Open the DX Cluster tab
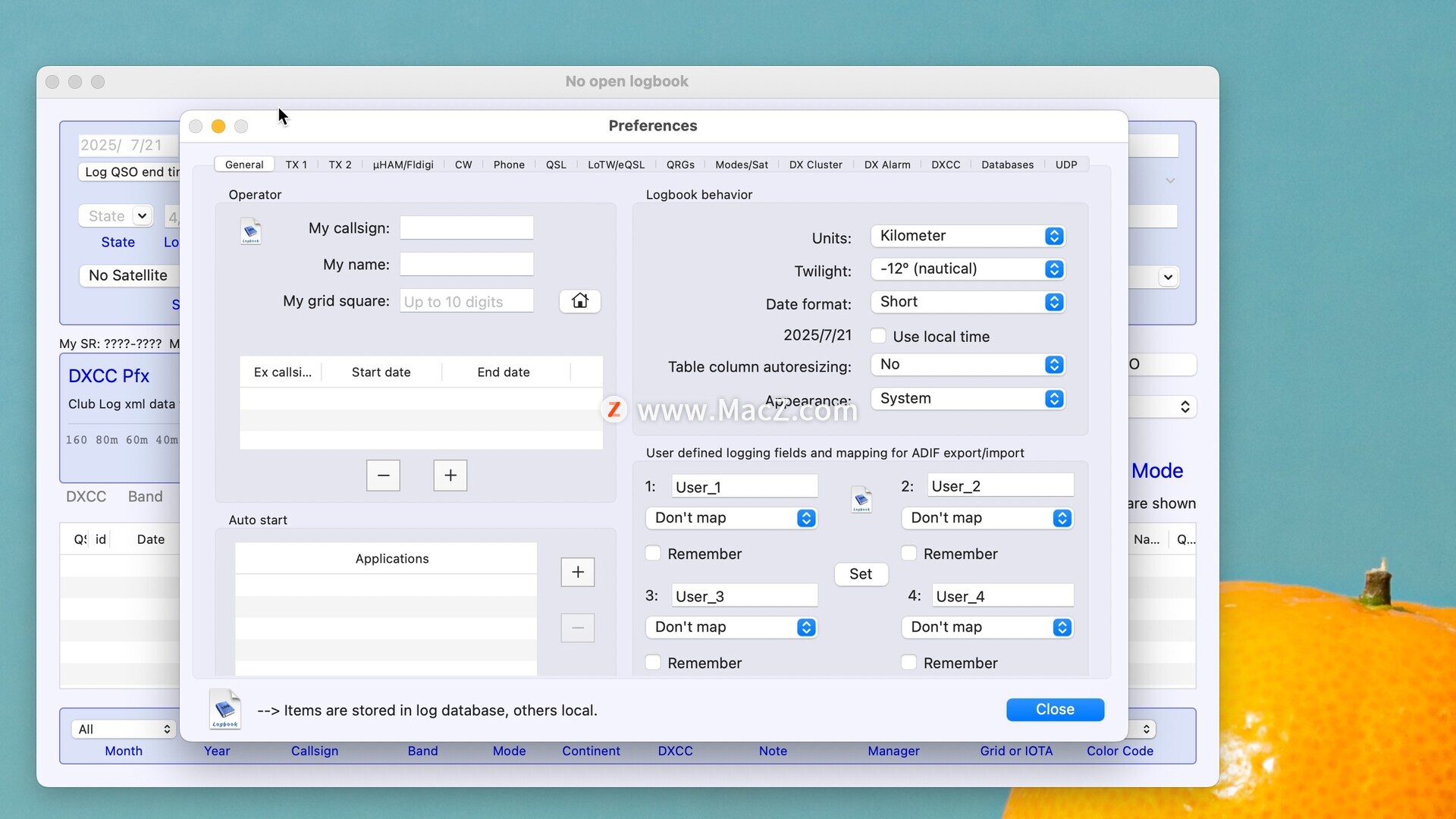Image resolution: width=1456 pixels, height=819 pixels. coord(815,165)
